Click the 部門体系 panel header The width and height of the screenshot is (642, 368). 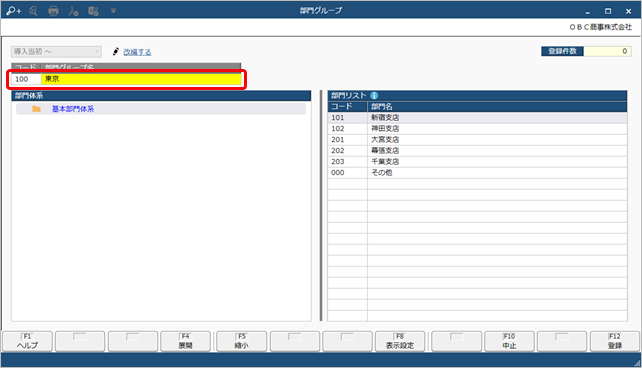click(x=161, y=96)
